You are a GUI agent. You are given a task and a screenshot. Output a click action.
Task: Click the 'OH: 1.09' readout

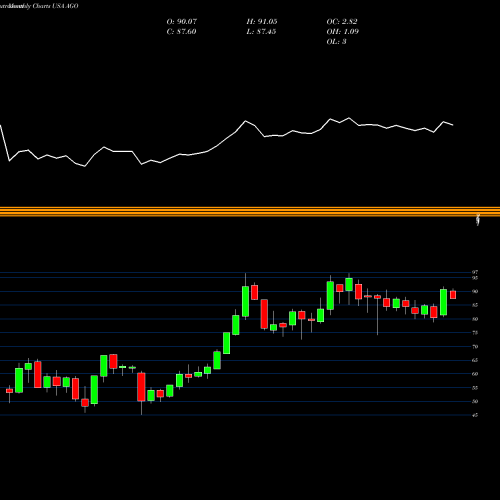point(343,32)
